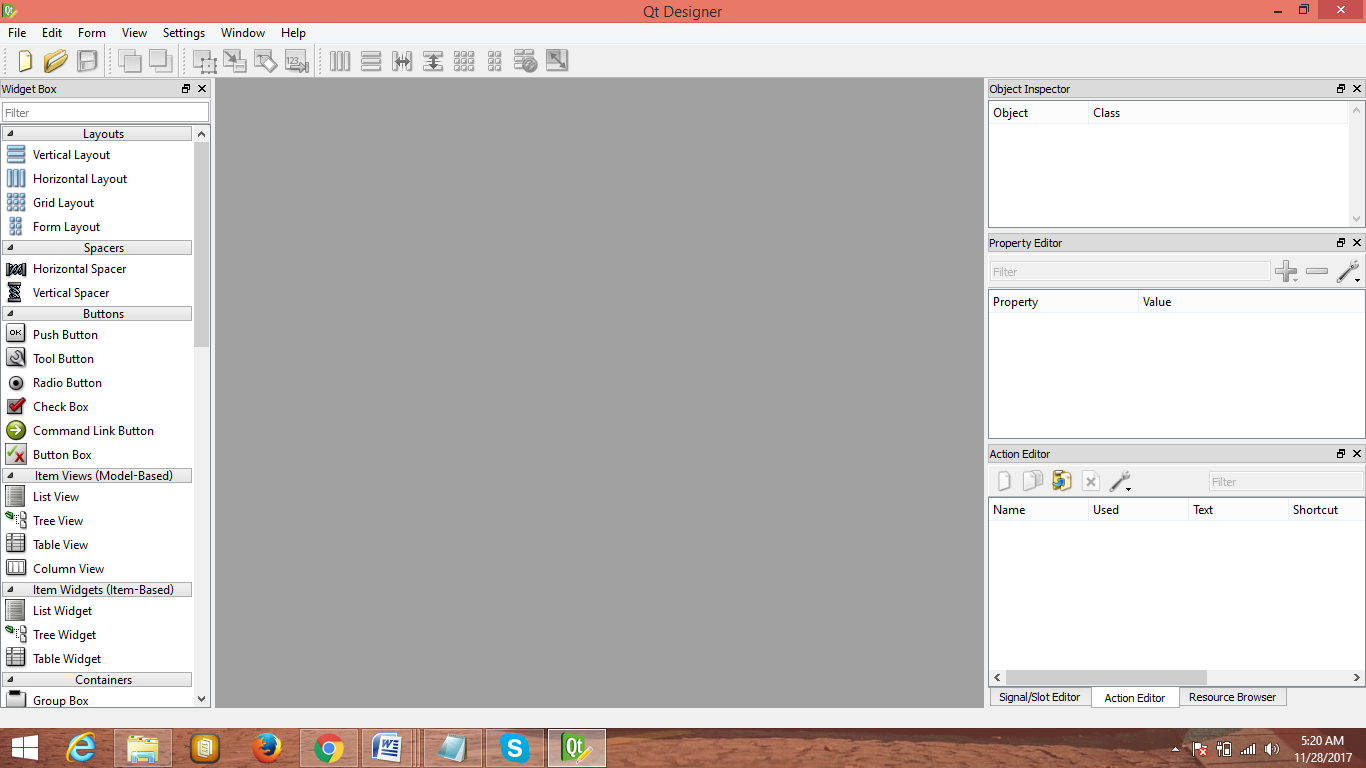Collapse the Buttons category
The image size is (1366, 768).
click(x=103, y=313)
